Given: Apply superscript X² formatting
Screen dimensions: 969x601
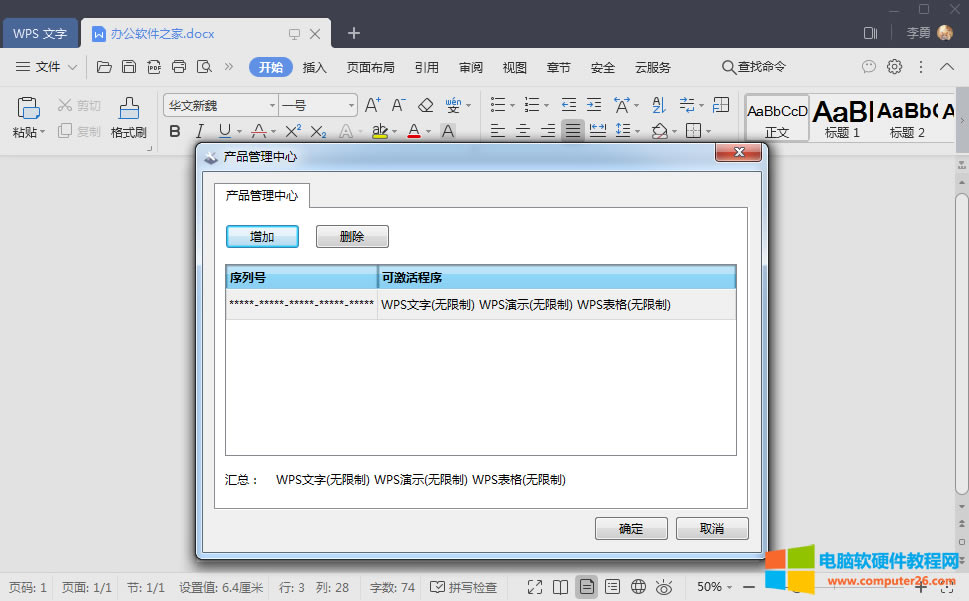Looking at the screenshot, I should click(293, 131).
